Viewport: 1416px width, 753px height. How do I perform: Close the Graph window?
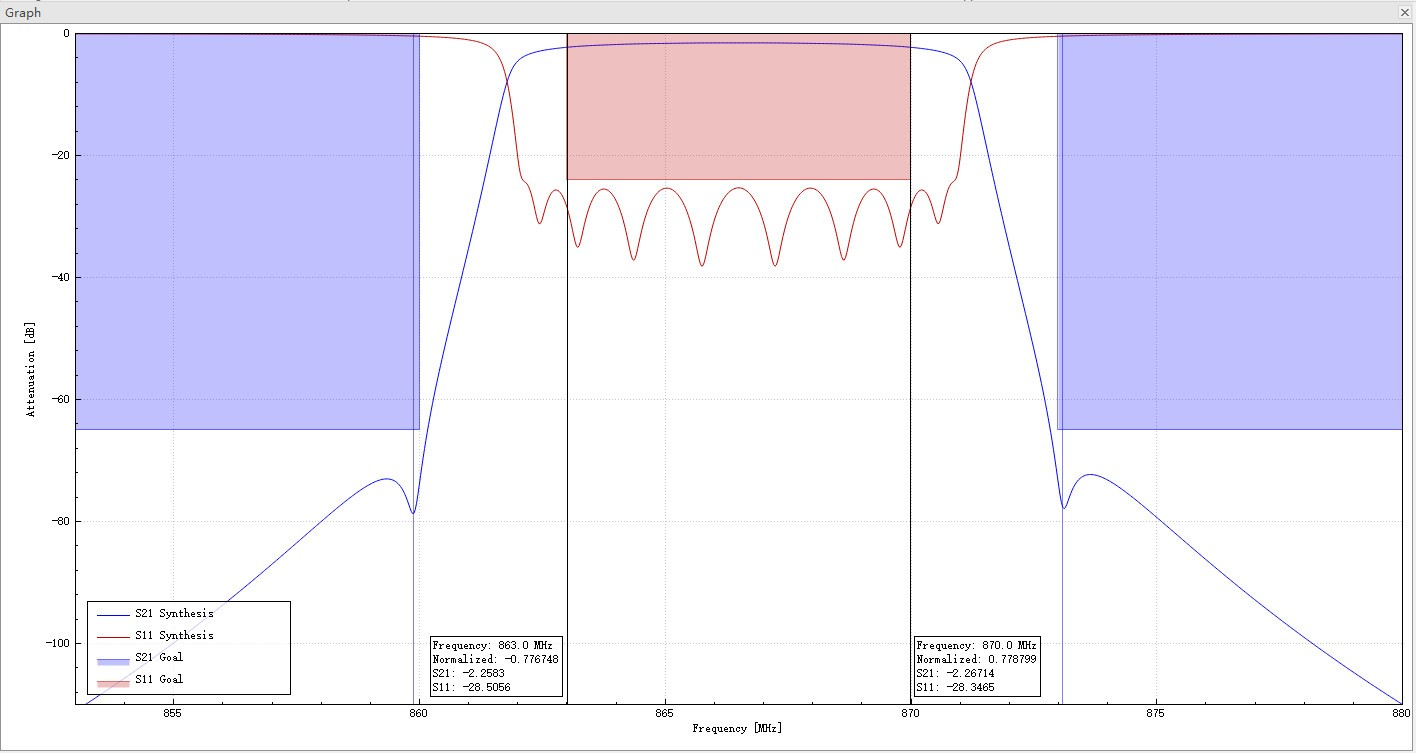pyautogui.click(x=1407, y=12)
